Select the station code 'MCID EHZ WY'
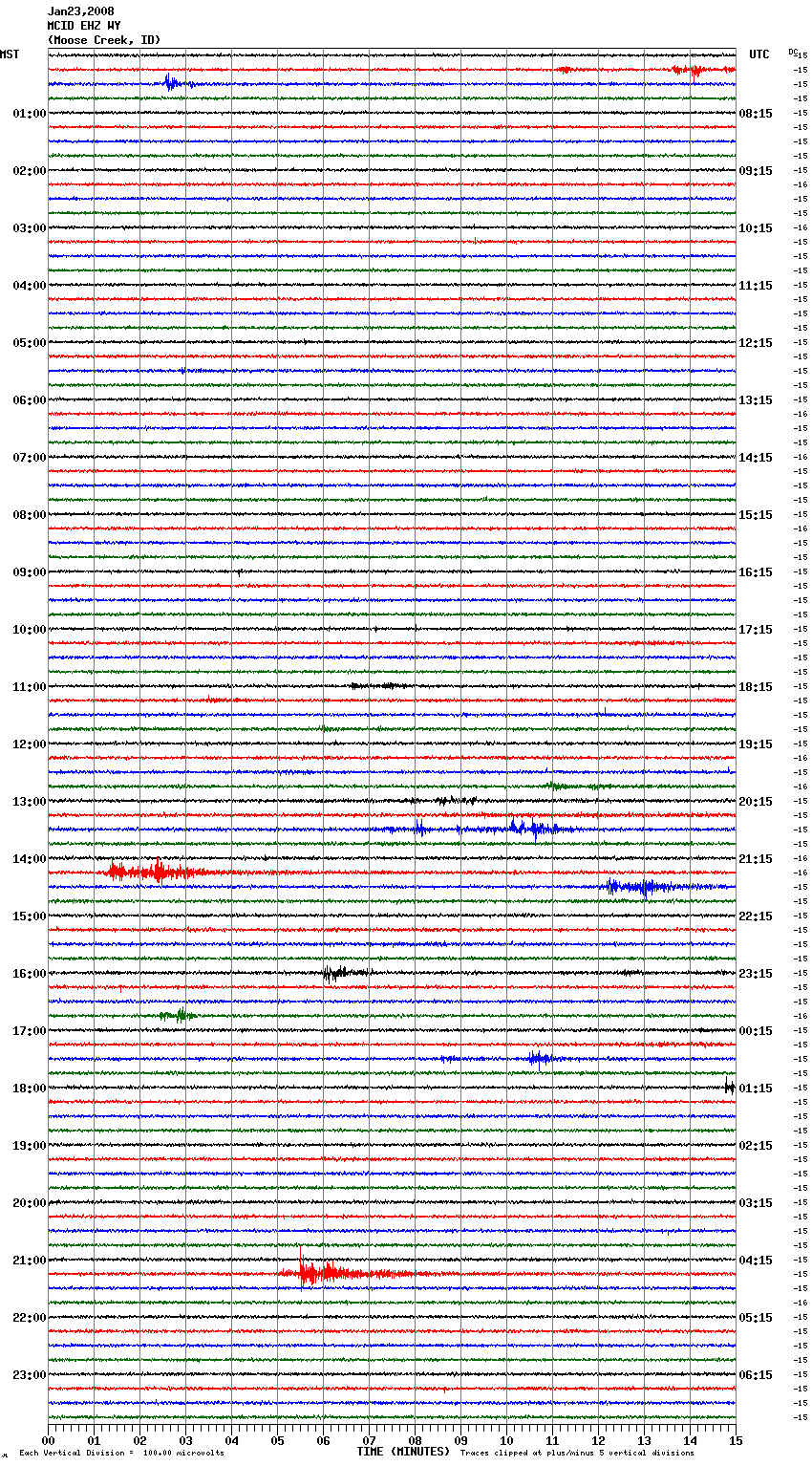The height and width of the screenshot is (1466, 812). click(84, 26)
